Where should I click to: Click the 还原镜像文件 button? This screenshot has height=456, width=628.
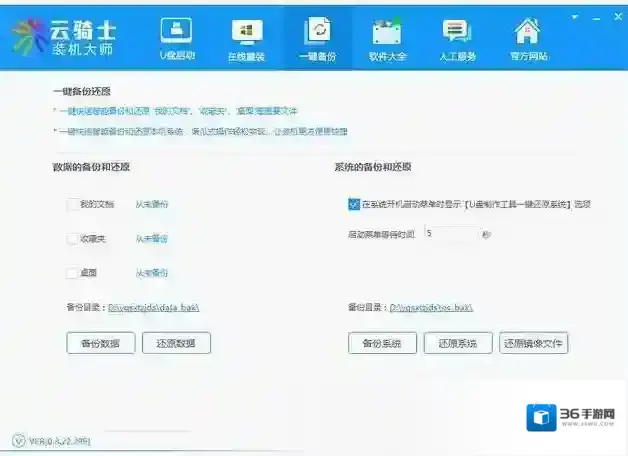coord(533,343)
